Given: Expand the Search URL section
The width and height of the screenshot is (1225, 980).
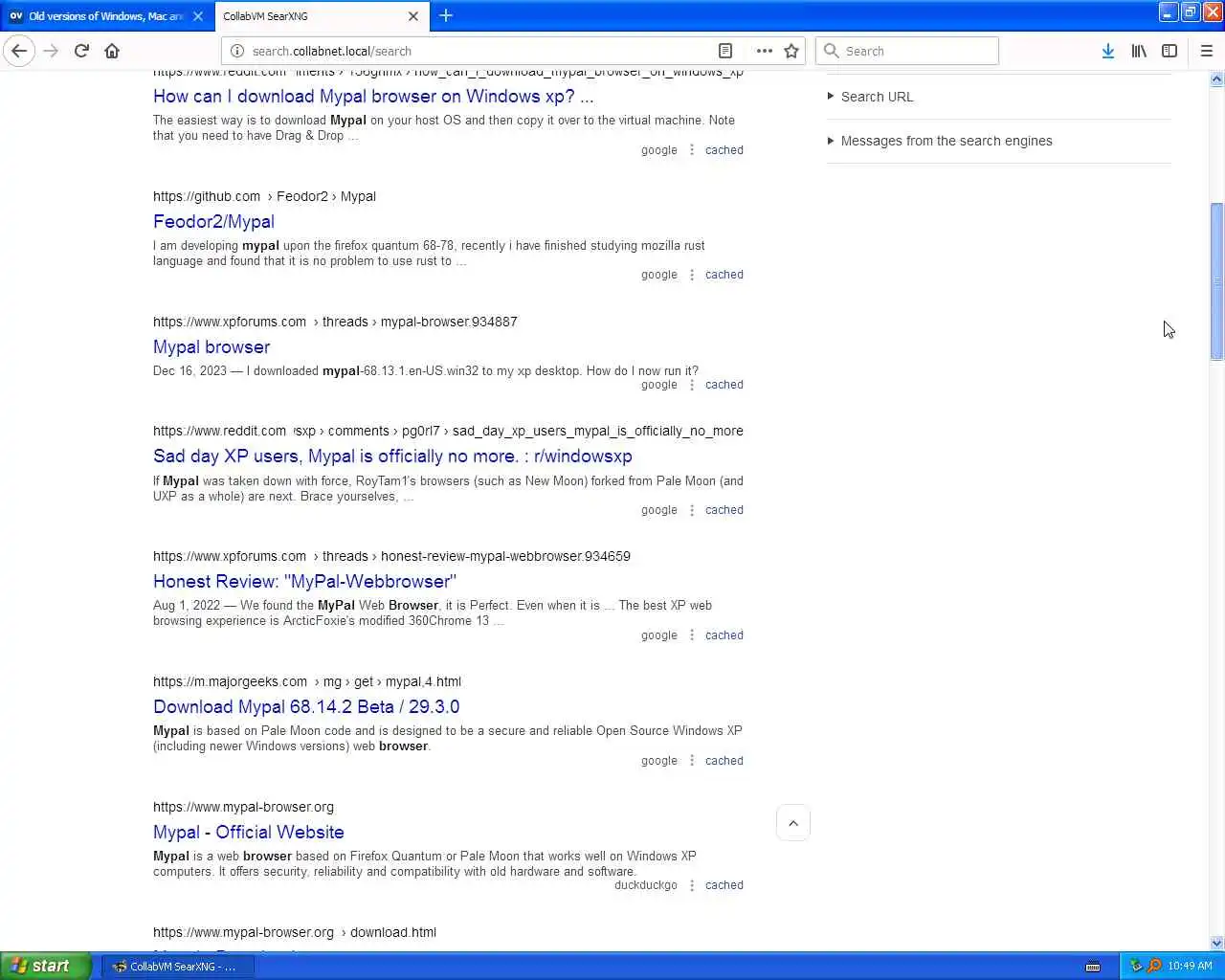Looking at the screenshot, I should (x=870, y=97).
